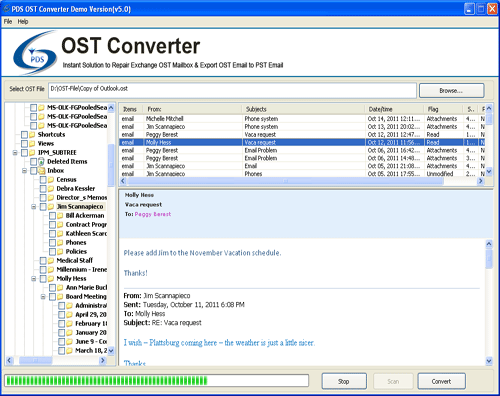Click the Medical Staff folder icon
This screenshot has height=396, width=500.
coord(51,261)
